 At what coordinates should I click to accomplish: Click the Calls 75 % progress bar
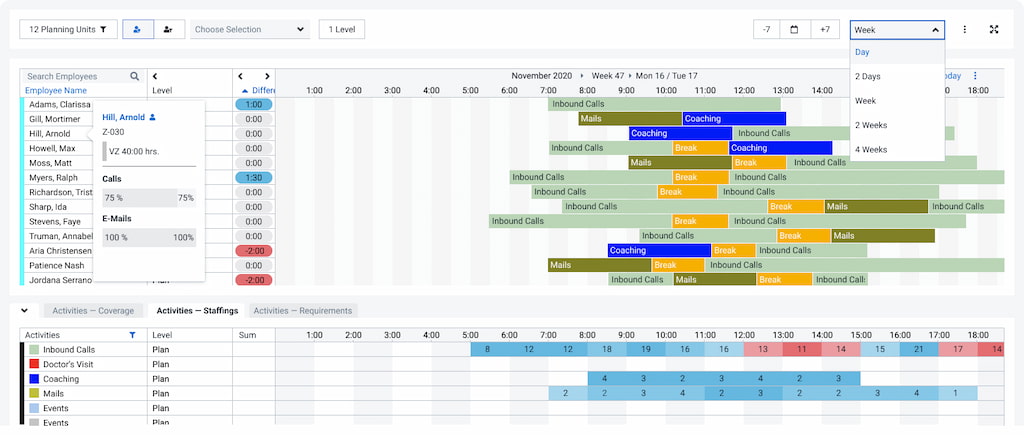point(149,198)
